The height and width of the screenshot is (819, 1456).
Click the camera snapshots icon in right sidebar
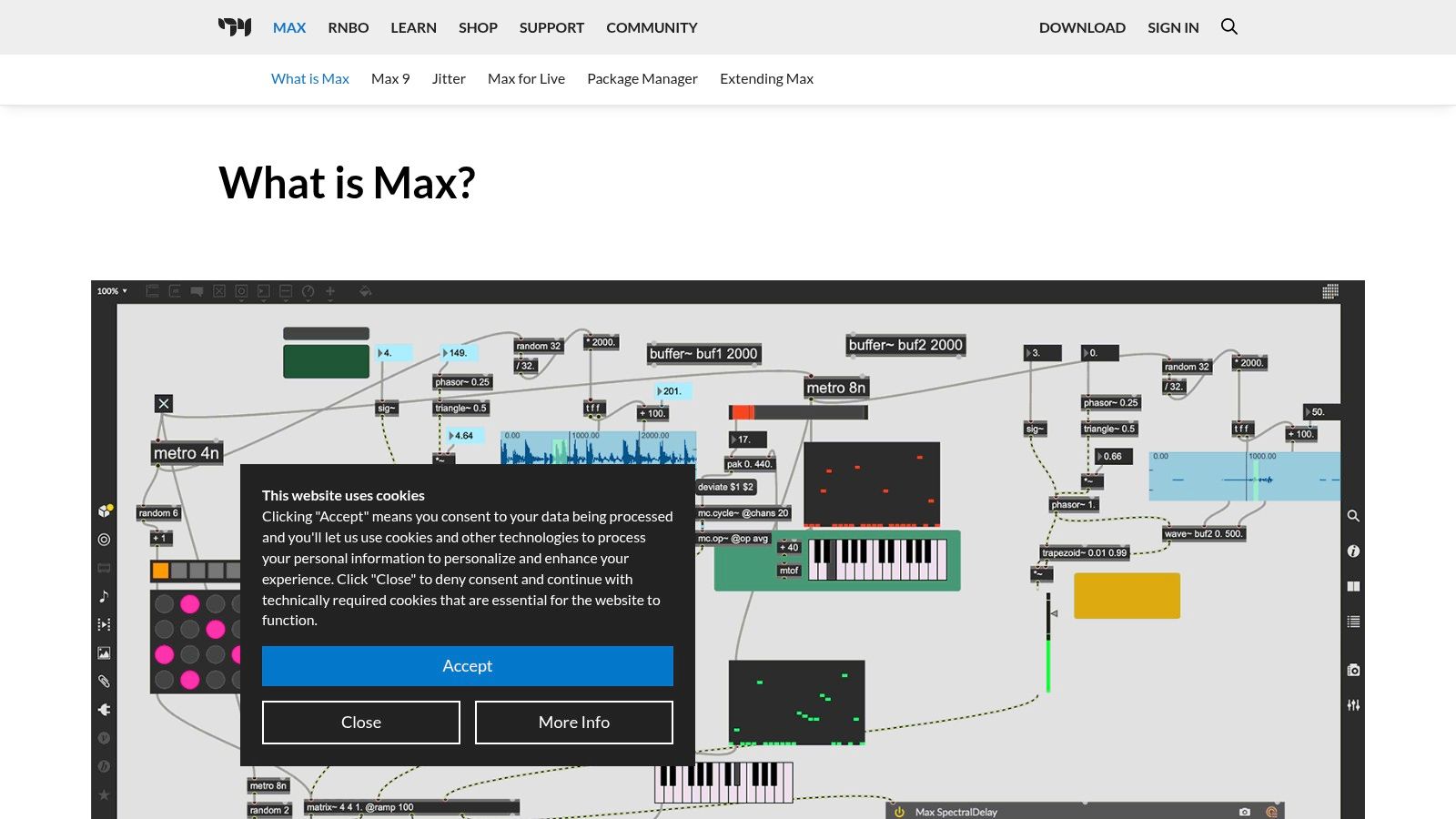[x=1353, y=670]
